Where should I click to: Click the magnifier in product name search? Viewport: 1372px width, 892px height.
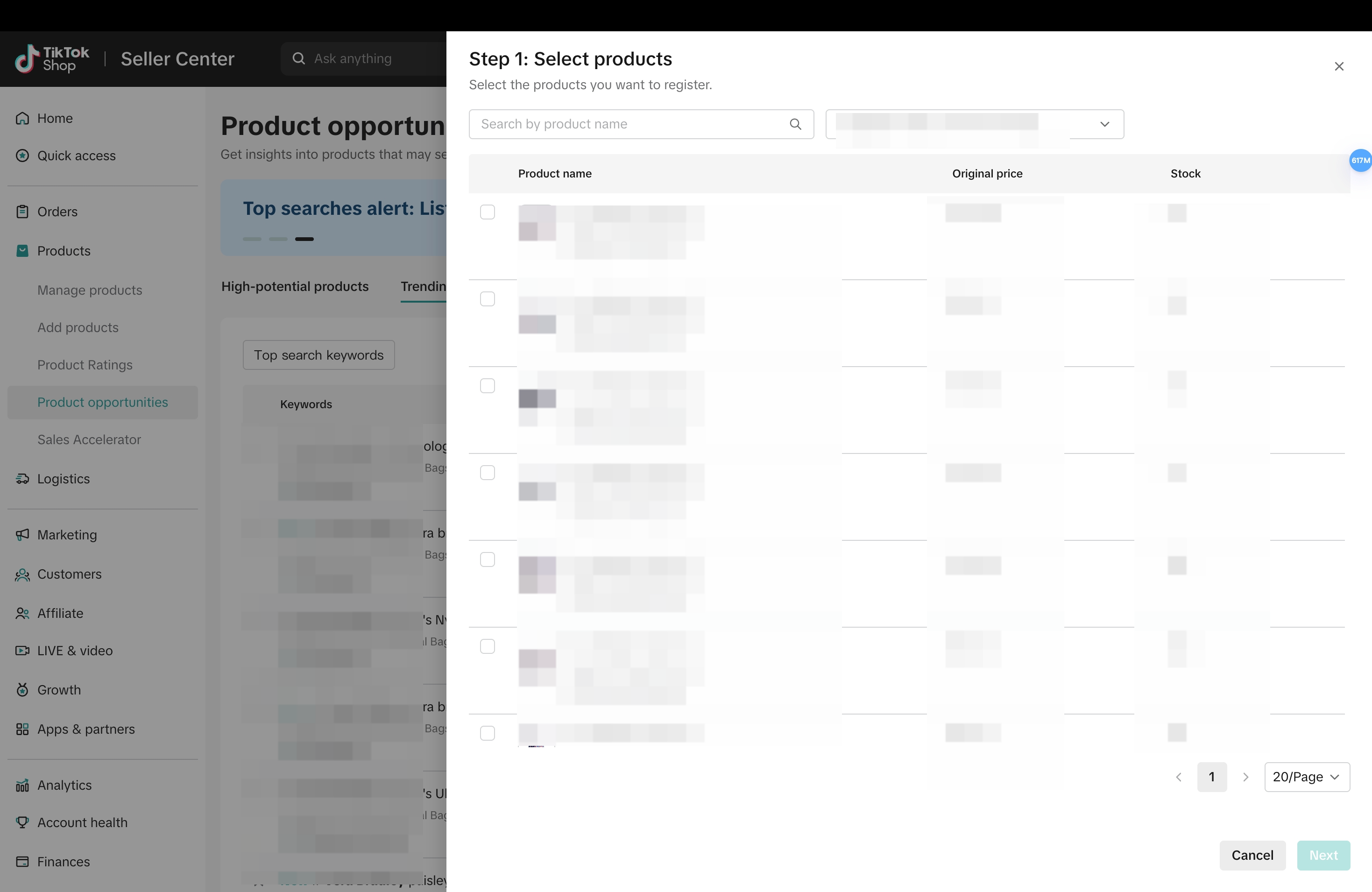tap(796, 124)
